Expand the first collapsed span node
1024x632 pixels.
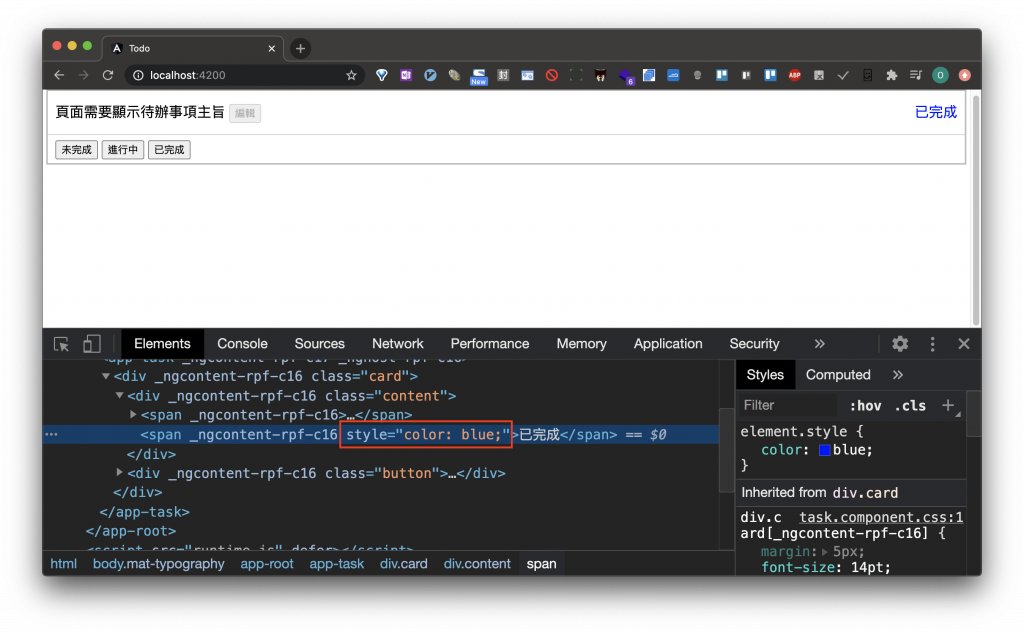pos(133,414)
